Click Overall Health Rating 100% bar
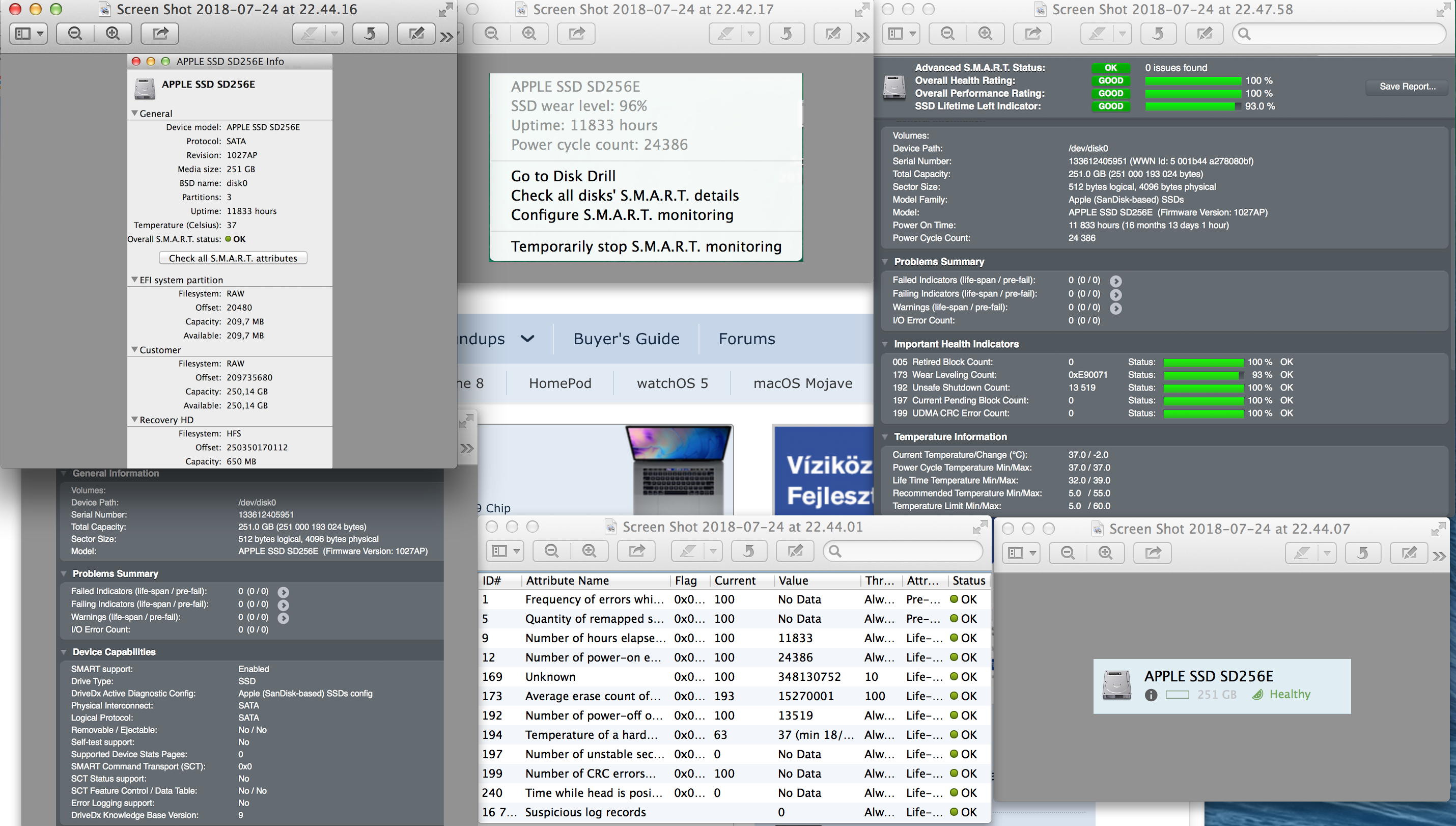The height and width of the screenshot is (826, 1456). [x=1193, y=80]
